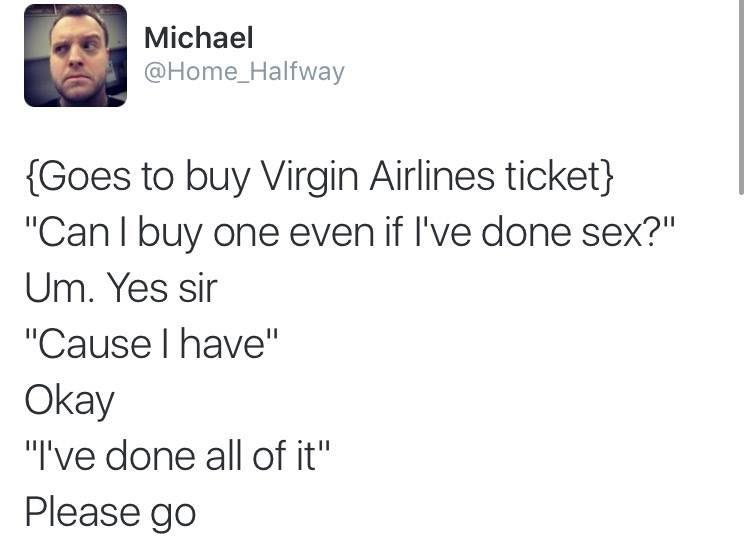The width and height of the screenshot is (750, 542).
Task: Click the display name Michael
Action: click(x=199, y=37)
